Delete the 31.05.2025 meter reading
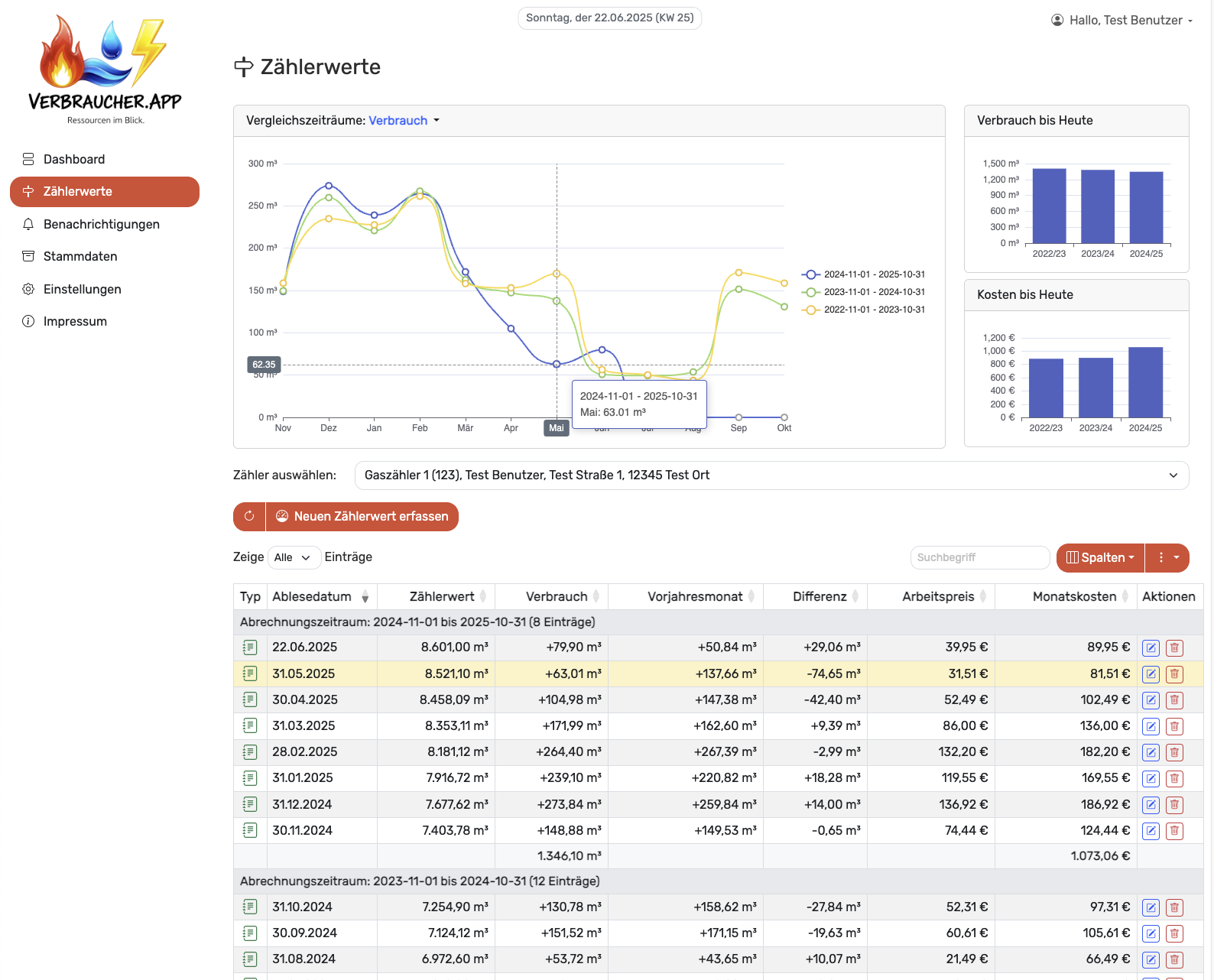This screenshot has height=980, width=1214. 1174,674
